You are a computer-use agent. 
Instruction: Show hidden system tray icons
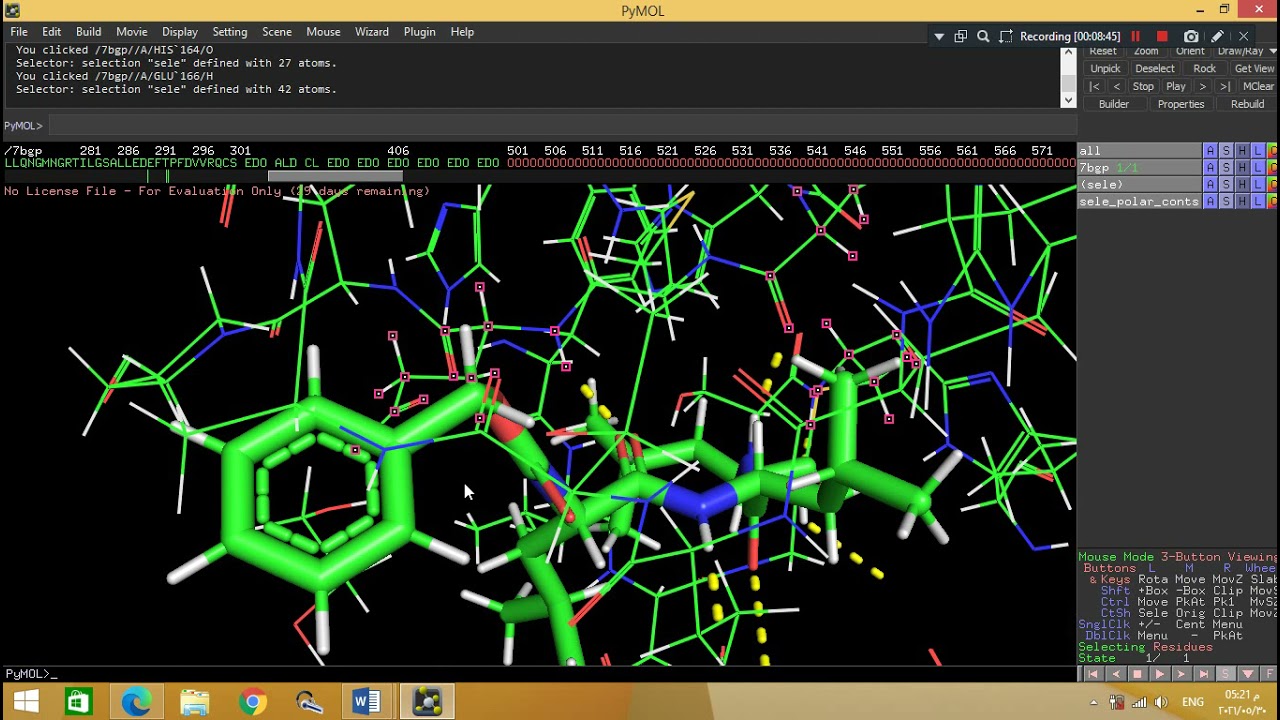(1093, 703)
